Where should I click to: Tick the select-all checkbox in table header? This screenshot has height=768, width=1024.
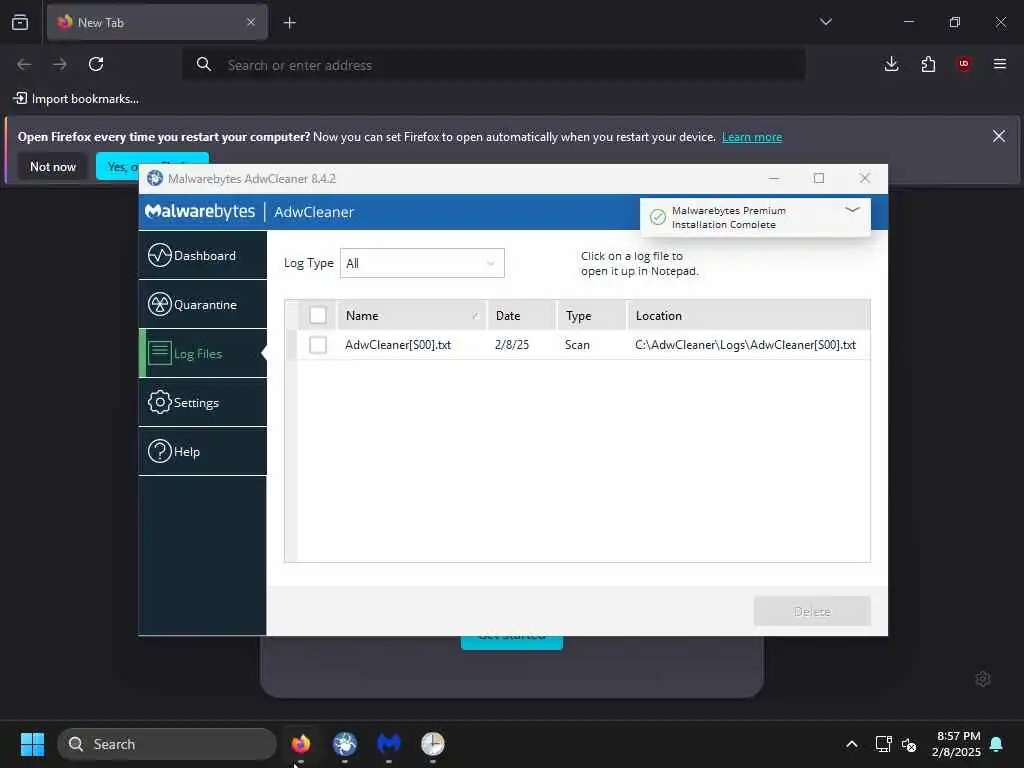click(x=318, y=315)
